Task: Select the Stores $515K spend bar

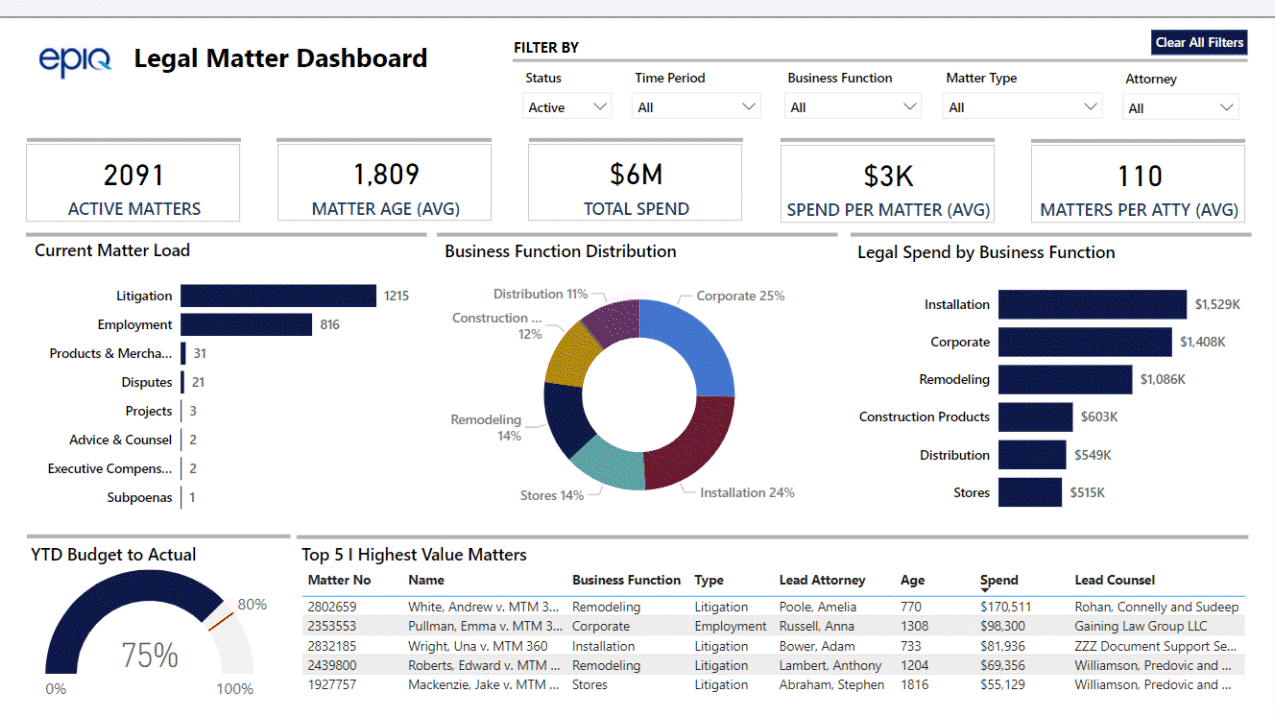Action: pos(1030,493)
